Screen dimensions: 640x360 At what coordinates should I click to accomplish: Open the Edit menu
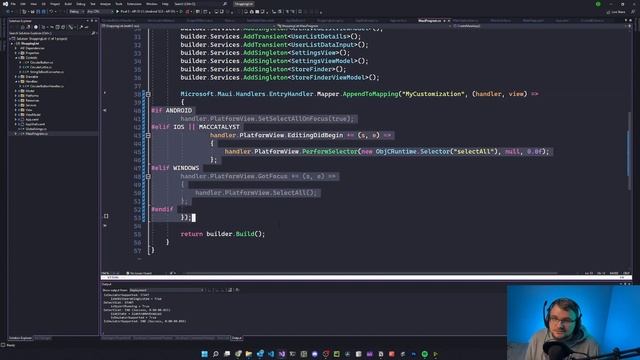[23, 4]
